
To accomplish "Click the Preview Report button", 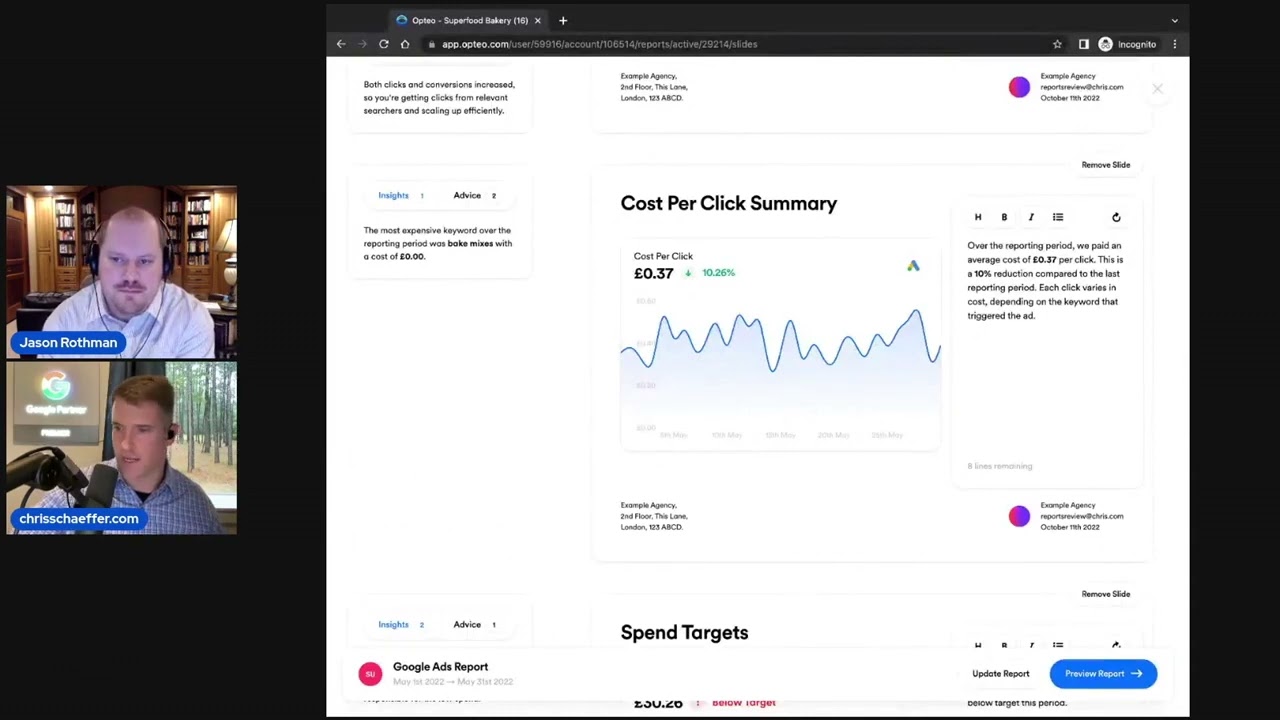I will tap(1103, 673).
